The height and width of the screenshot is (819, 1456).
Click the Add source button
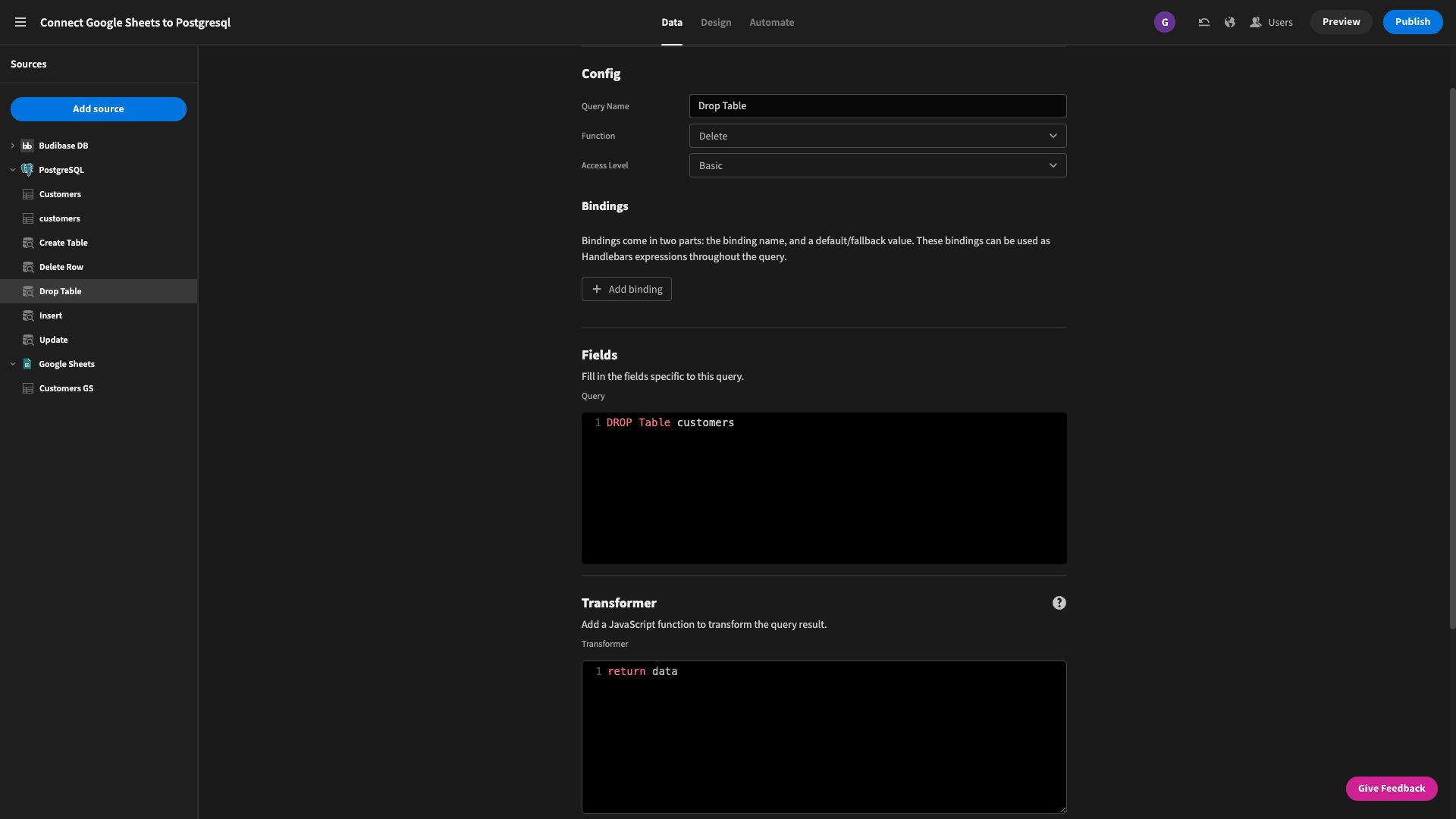[98, 109]
